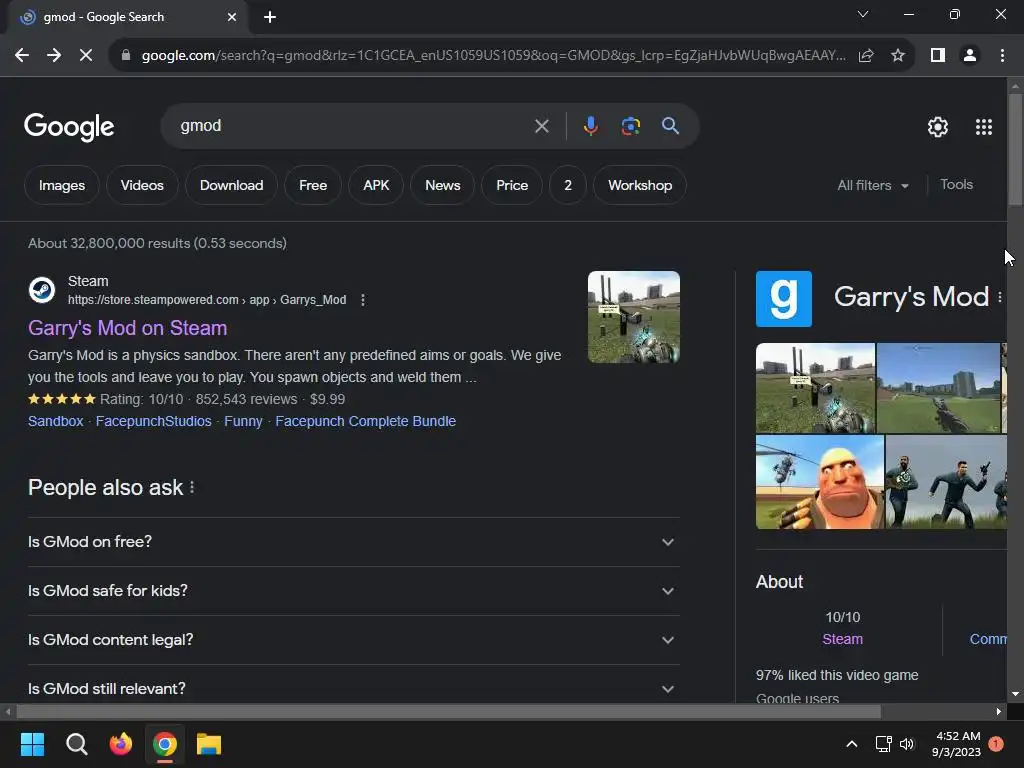Click the Chrome taskbar icon
This screenshot has height=768, width=1024.
(165, 744)
